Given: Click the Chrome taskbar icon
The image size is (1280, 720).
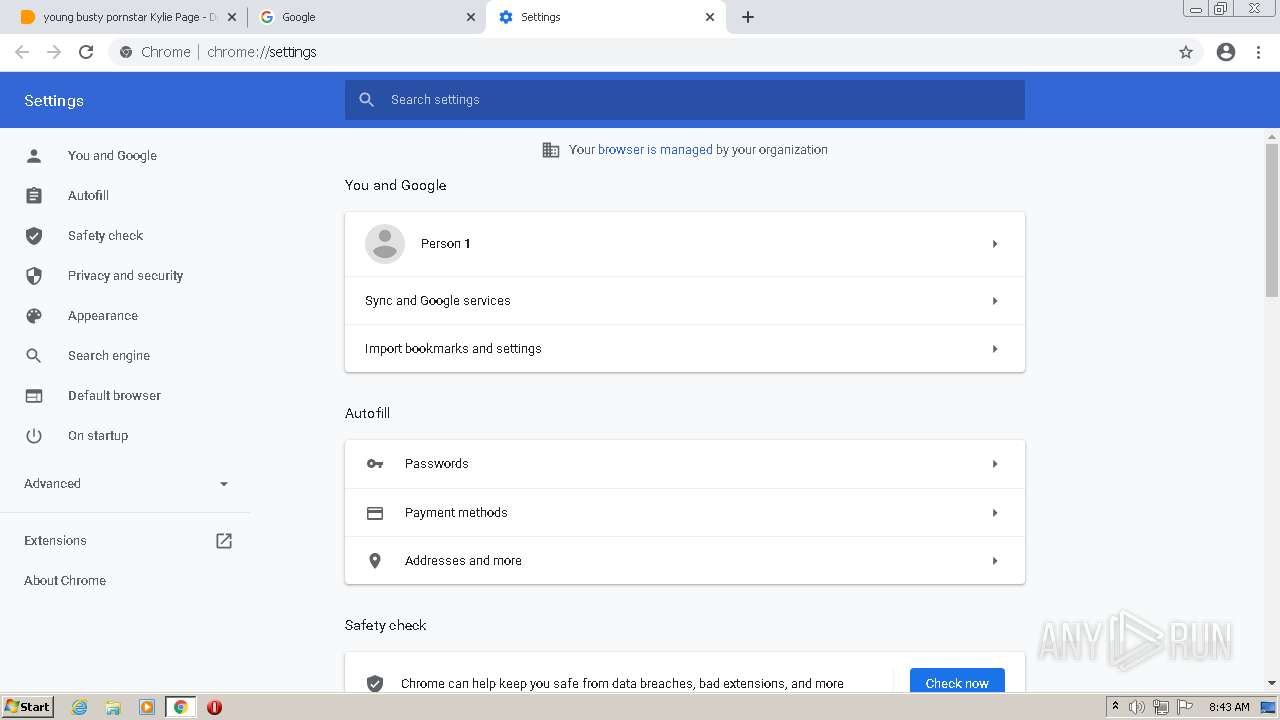Looking at the screenshot, I should click(x=181, y=707).
